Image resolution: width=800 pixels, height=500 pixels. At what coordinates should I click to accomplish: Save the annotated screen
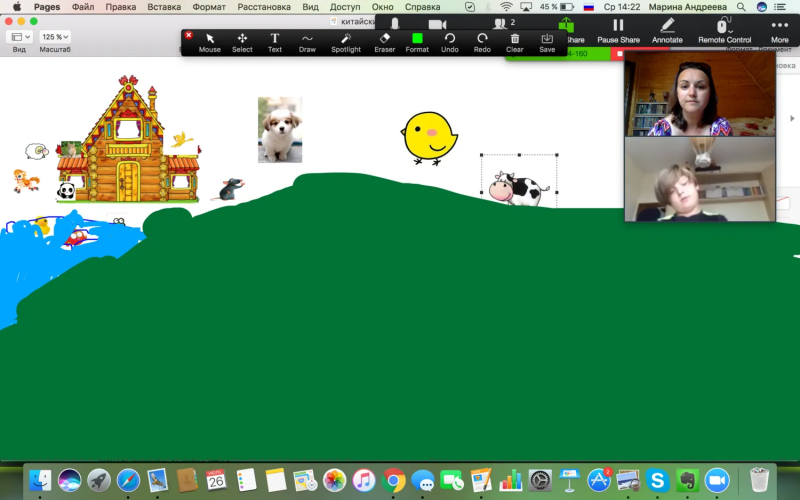[547, 42]
